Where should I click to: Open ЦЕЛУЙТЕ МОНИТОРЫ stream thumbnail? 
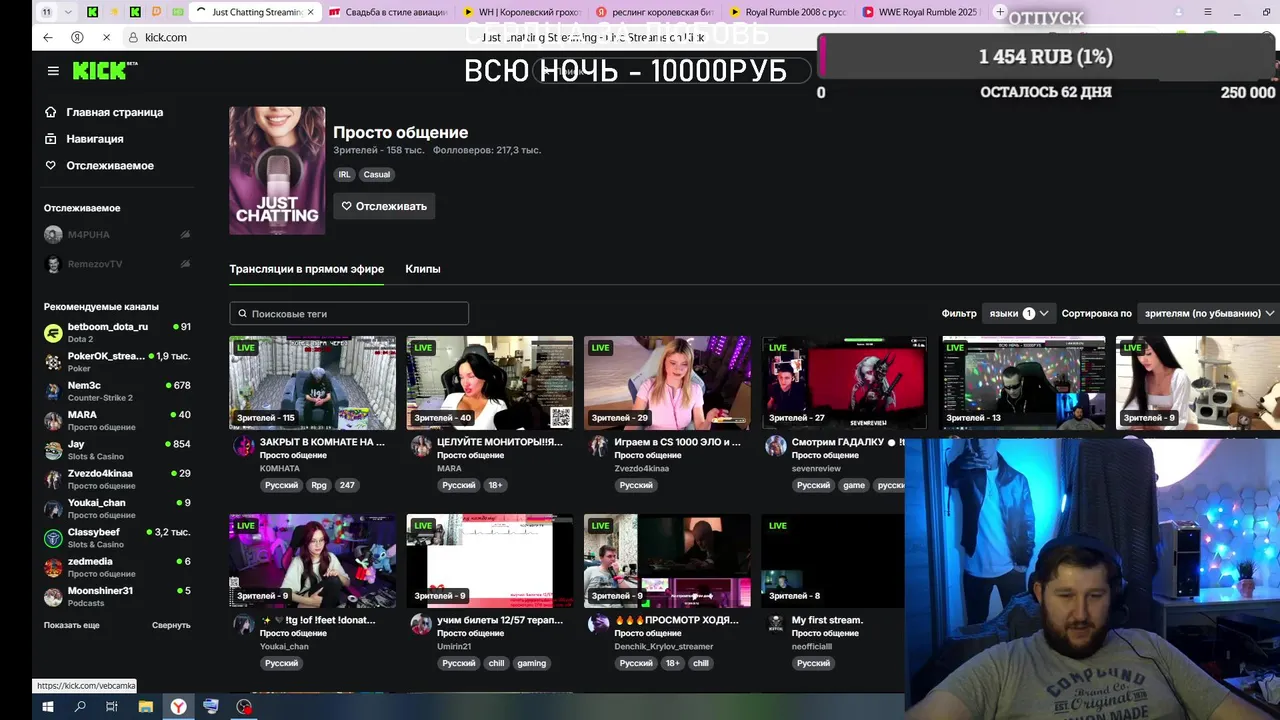click(490, 383)
